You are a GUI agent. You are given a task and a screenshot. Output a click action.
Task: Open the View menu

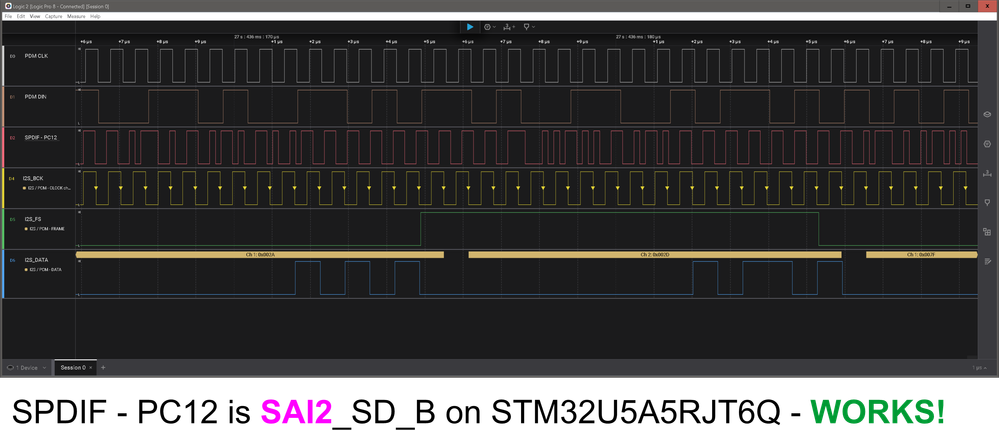point(35,16)
